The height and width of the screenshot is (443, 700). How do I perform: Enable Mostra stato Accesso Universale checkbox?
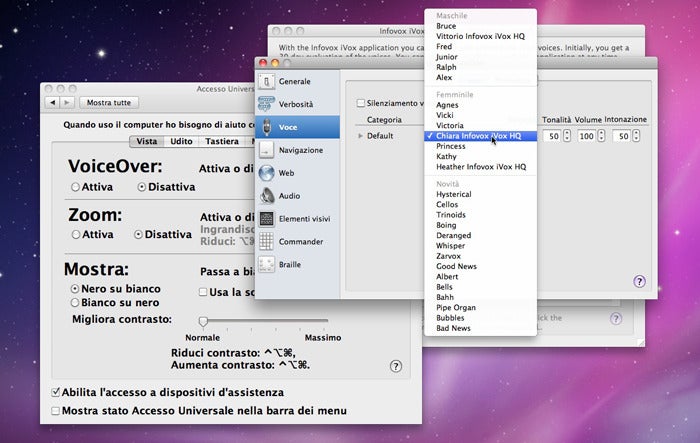pyautogui.click(x=55, y=411)
